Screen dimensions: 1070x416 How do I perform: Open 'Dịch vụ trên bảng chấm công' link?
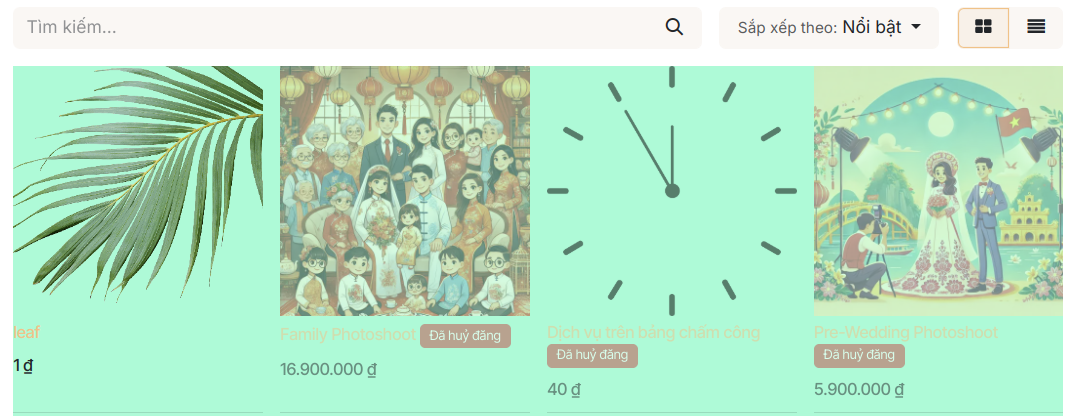653,332
